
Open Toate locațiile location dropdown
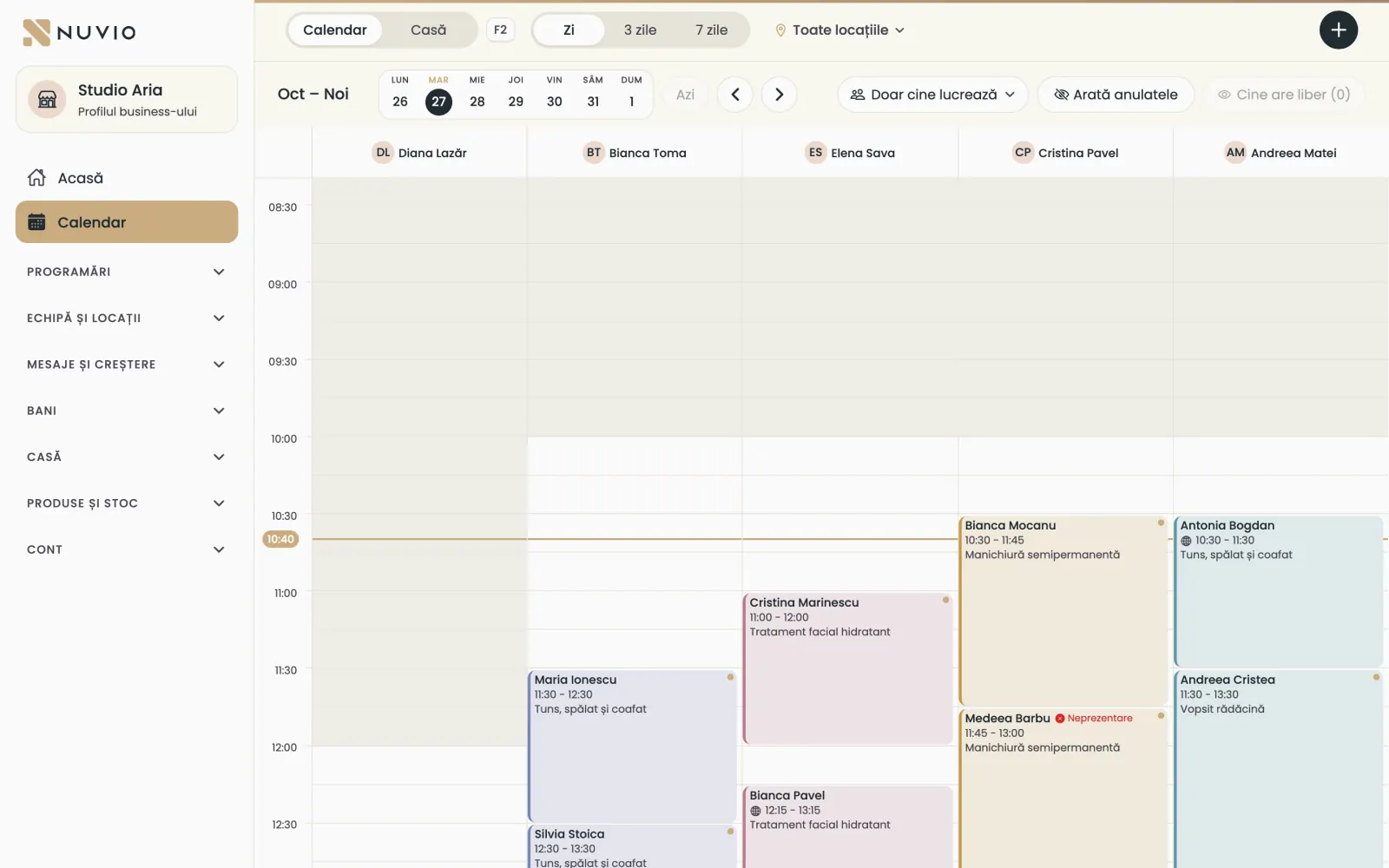coord(839,30)
